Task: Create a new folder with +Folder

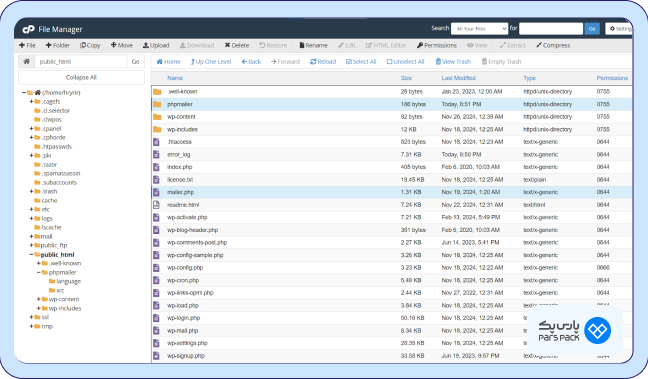Action: coord(58,45)
